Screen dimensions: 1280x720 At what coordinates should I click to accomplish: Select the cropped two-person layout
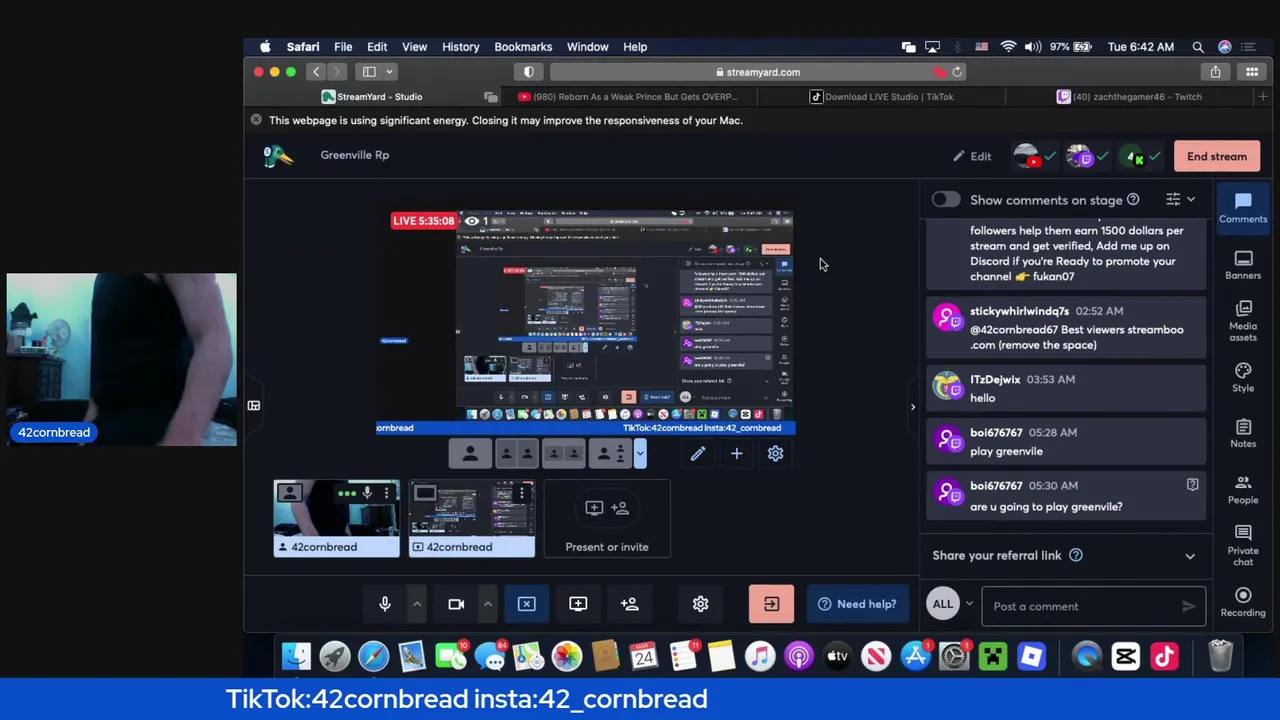(x=564, y=454)
